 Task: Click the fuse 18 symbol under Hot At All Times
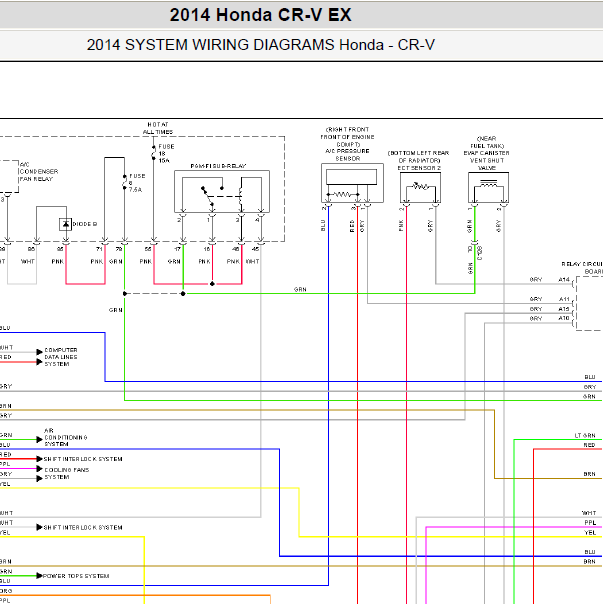[153, 153]
